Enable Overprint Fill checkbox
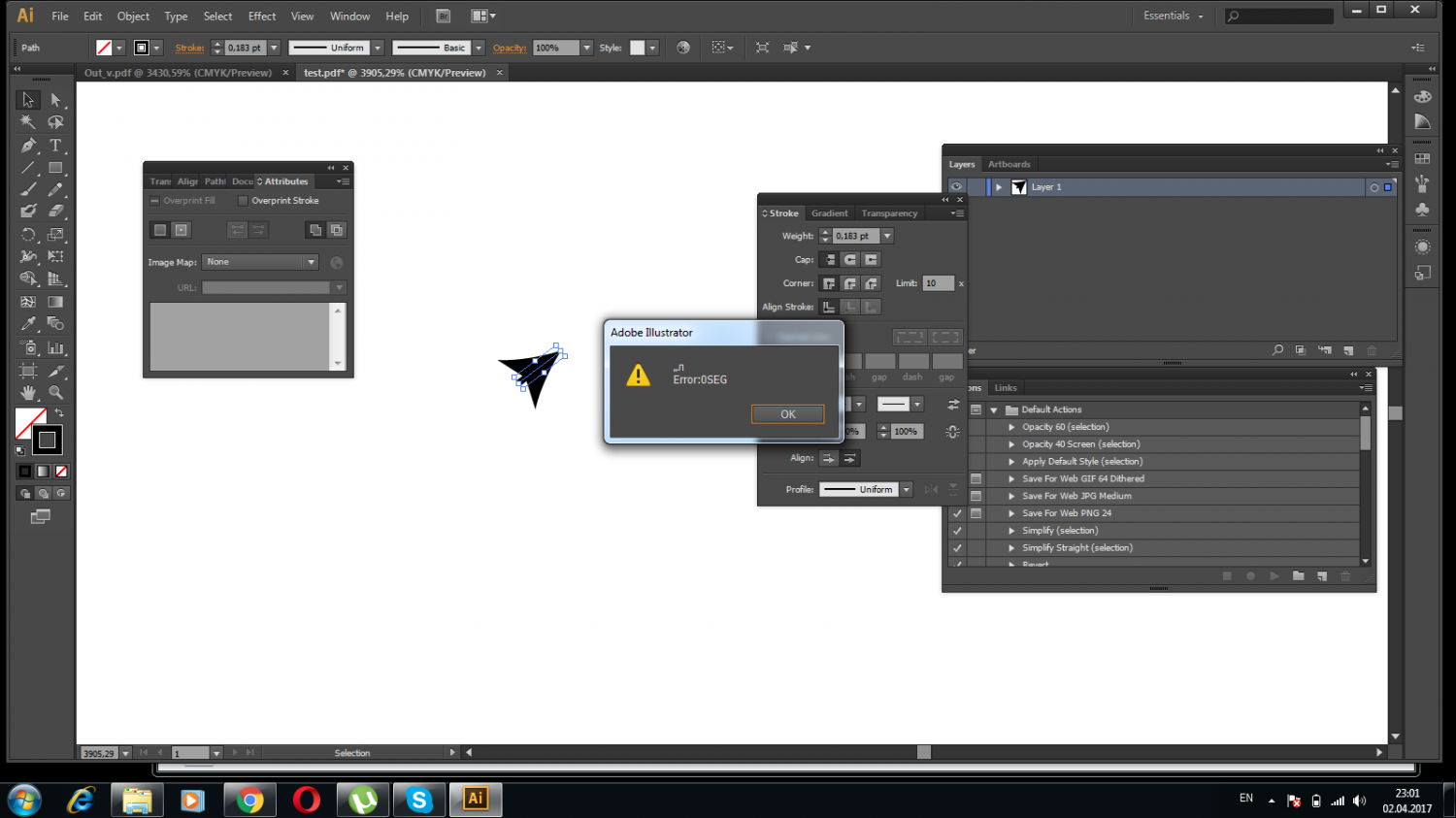1456x818 pixels. point(155,201)
